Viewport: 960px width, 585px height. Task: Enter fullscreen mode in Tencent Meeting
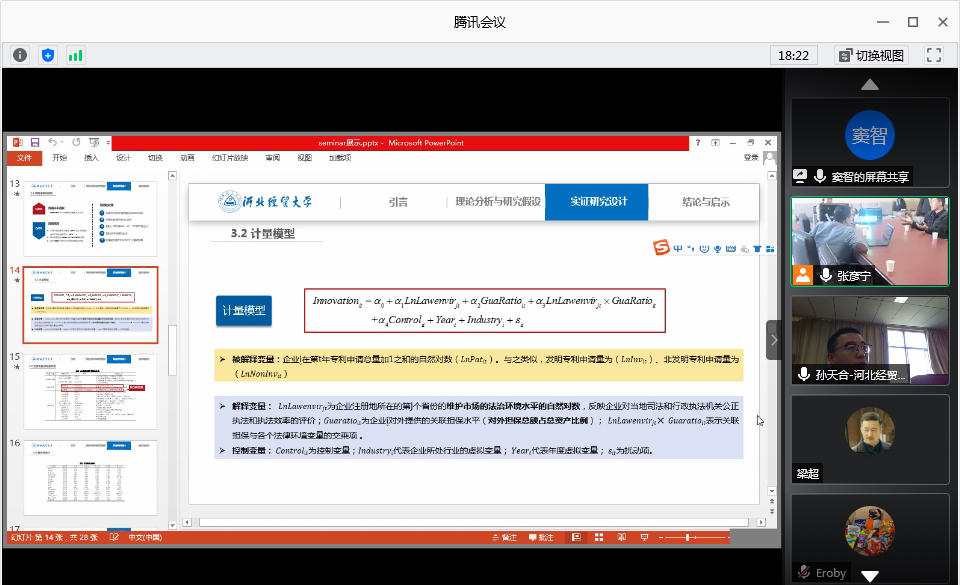[934, 55]
